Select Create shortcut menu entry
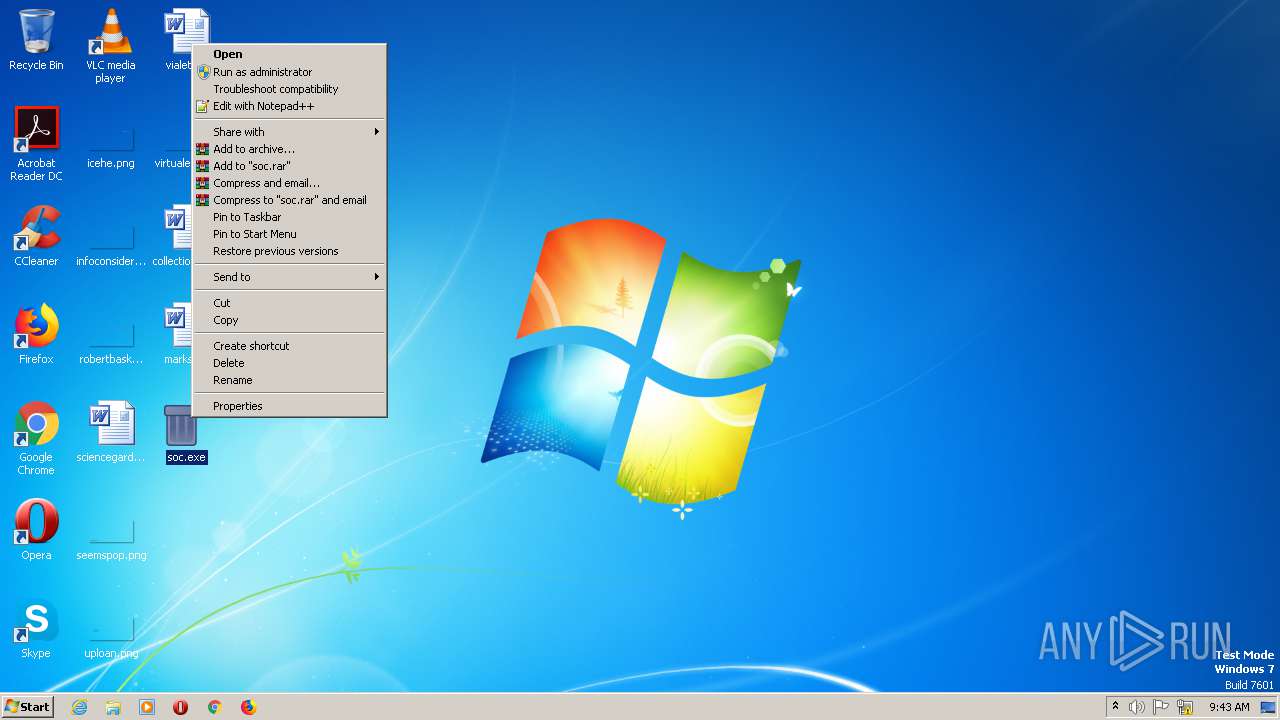This screenshot has width=1280, height=720. (x=289, y=346)
